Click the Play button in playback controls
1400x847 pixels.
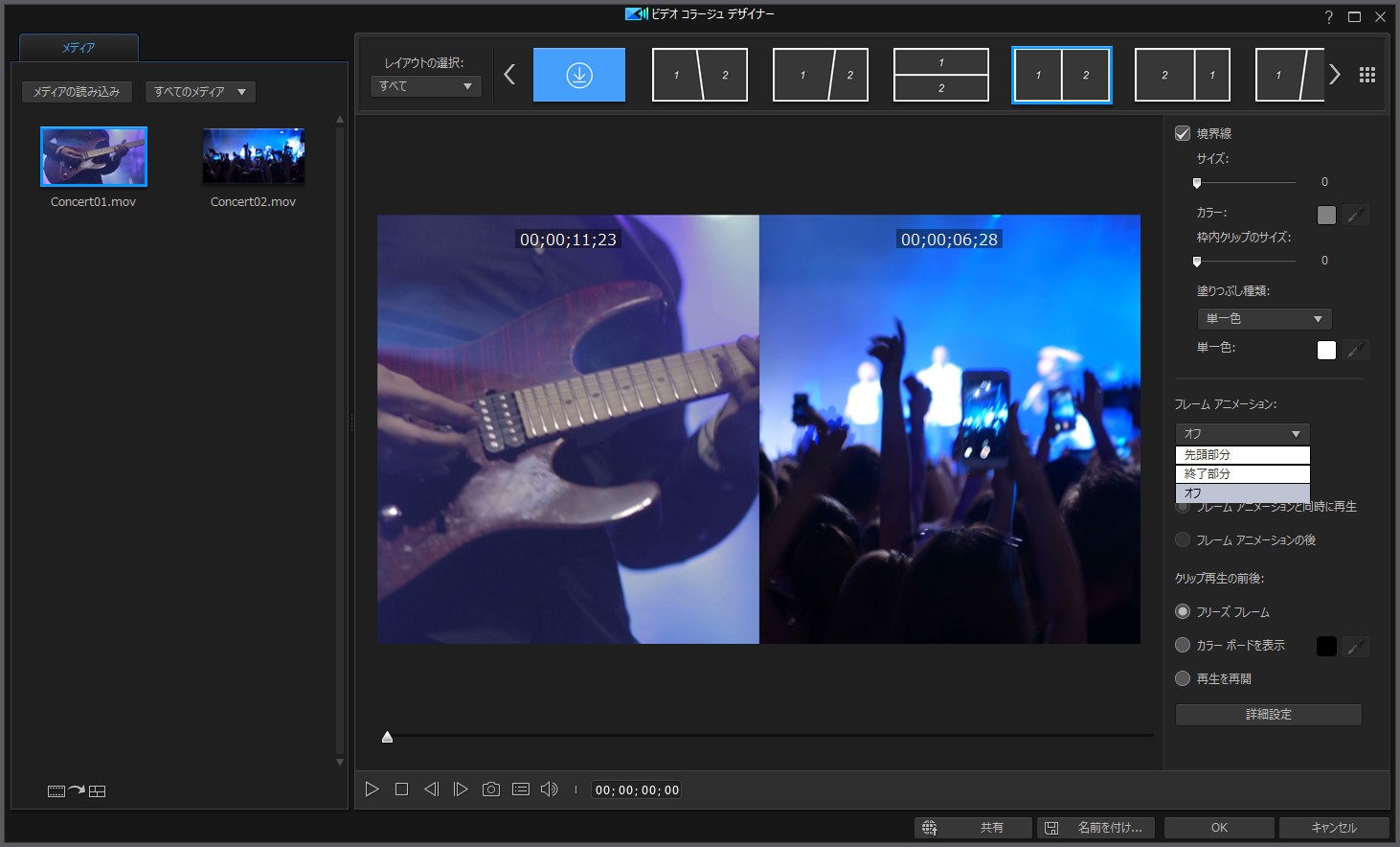(x=372, y=790)
